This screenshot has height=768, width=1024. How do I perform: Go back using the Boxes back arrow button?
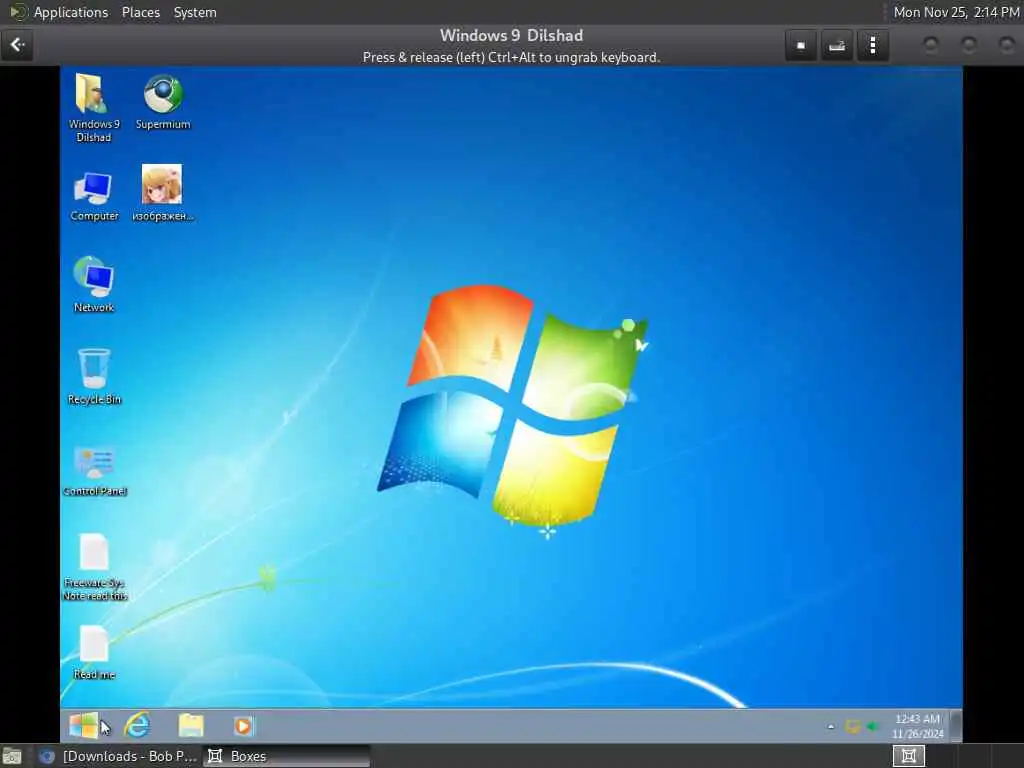[17, 45]
